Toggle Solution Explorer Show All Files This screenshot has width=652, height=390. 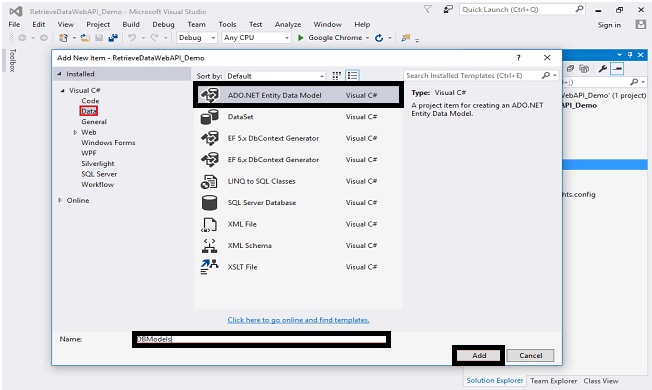point(584,69)
